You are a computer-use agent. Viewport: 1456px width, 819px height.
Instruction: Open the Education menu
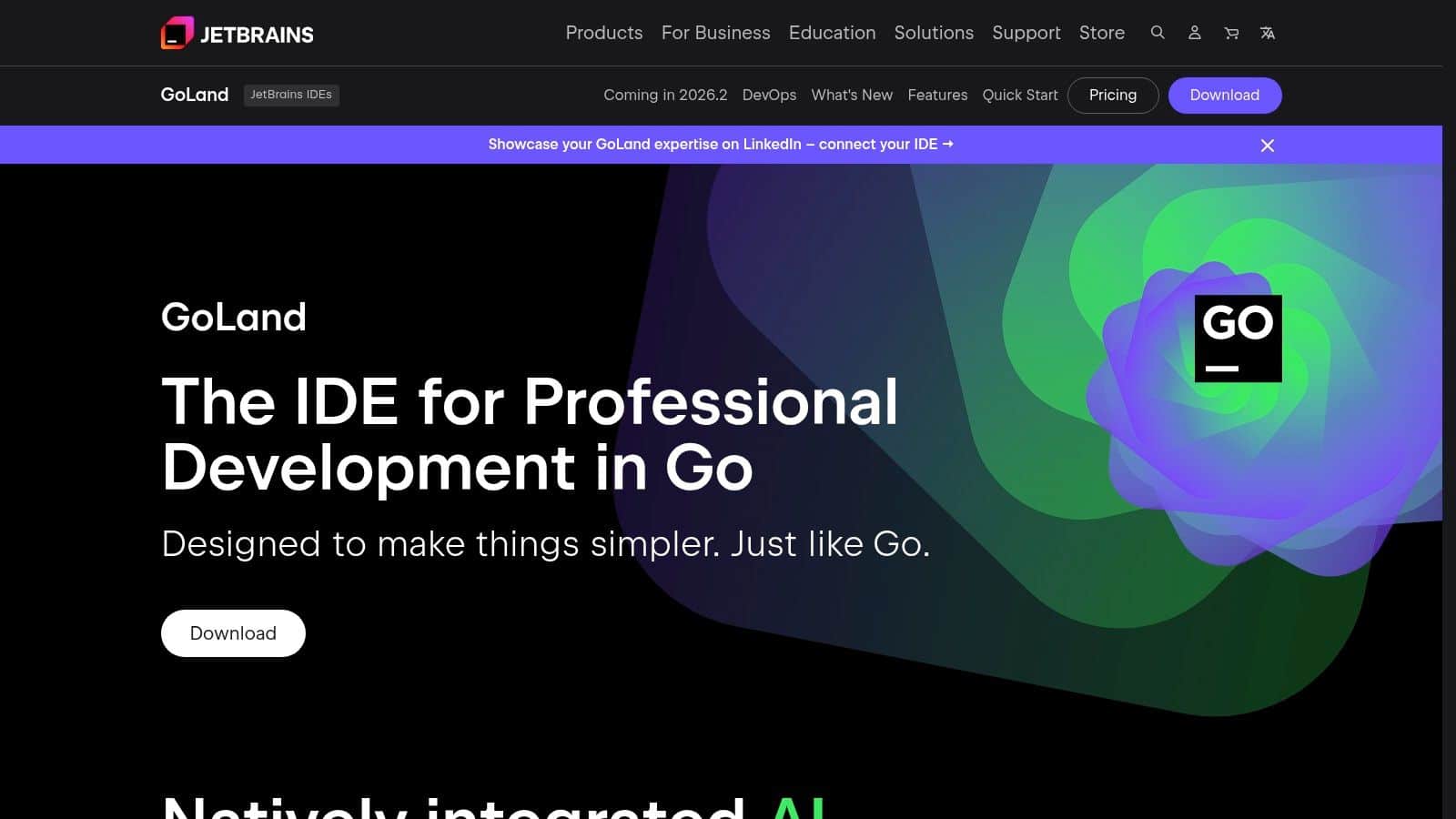pos(832,33)
